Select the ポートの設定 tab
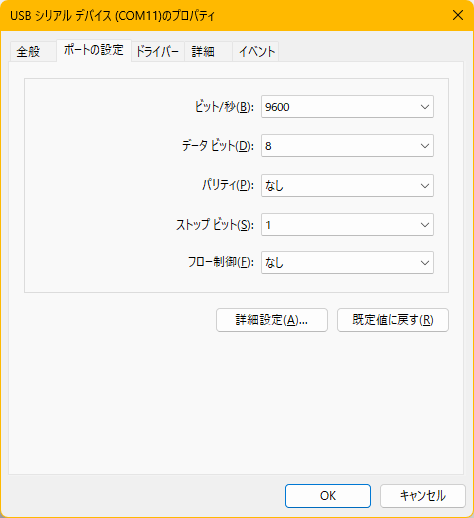Screen dimensions: 474x518 pos(94,50)
